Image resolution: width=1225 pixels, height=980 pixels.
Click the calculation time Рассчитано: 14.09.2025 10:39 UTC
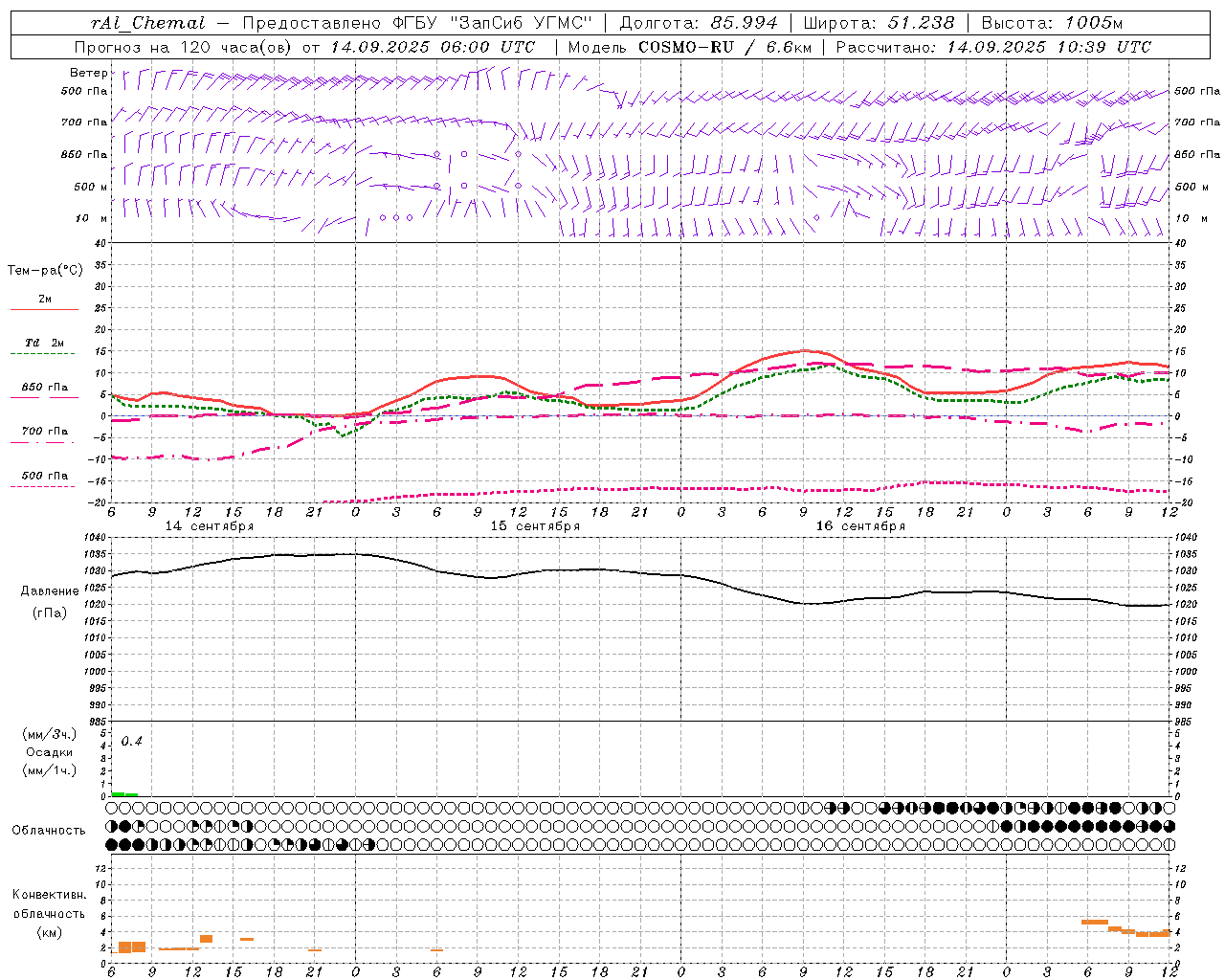click(993, 47)
